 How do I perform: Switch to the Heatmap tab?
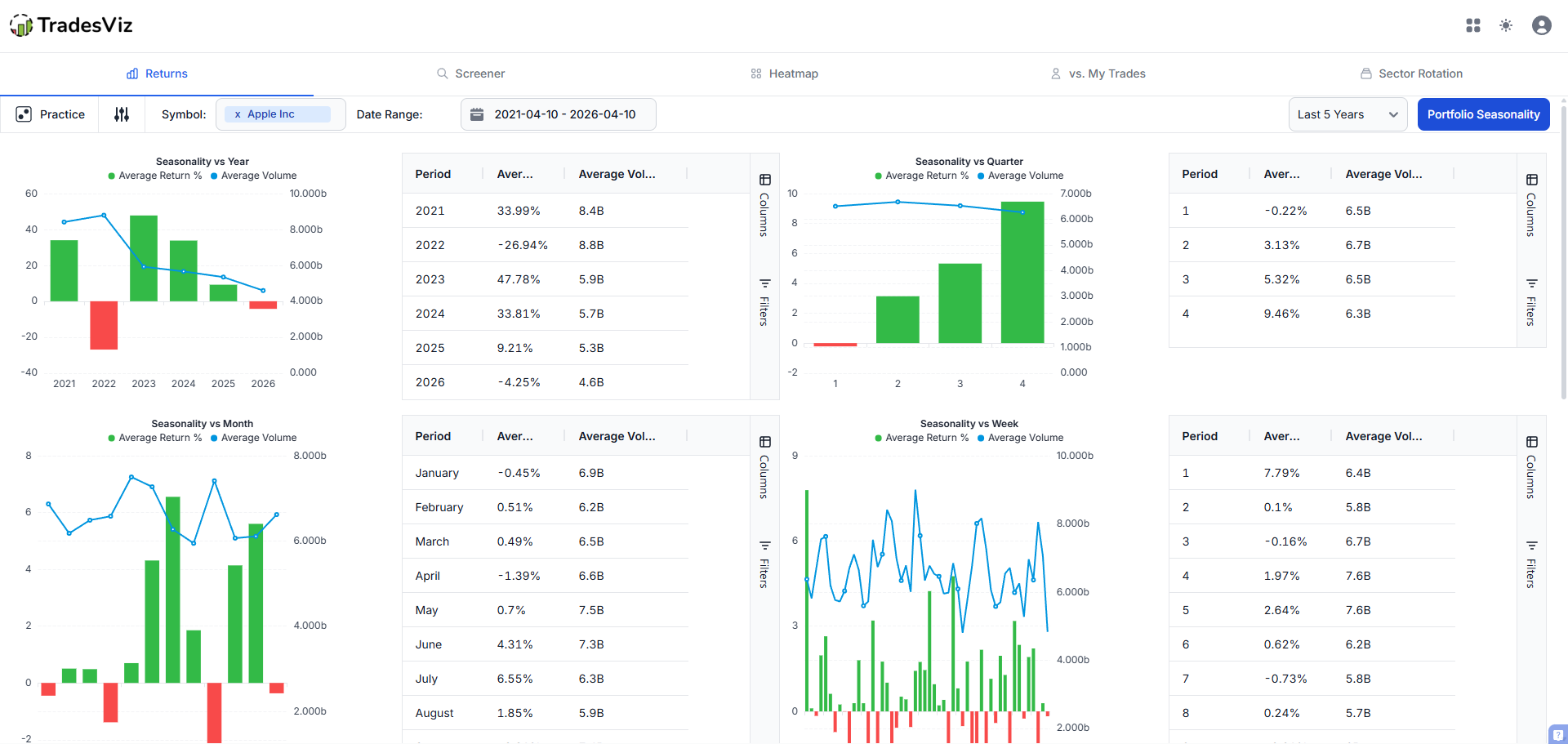click(784, 74)
